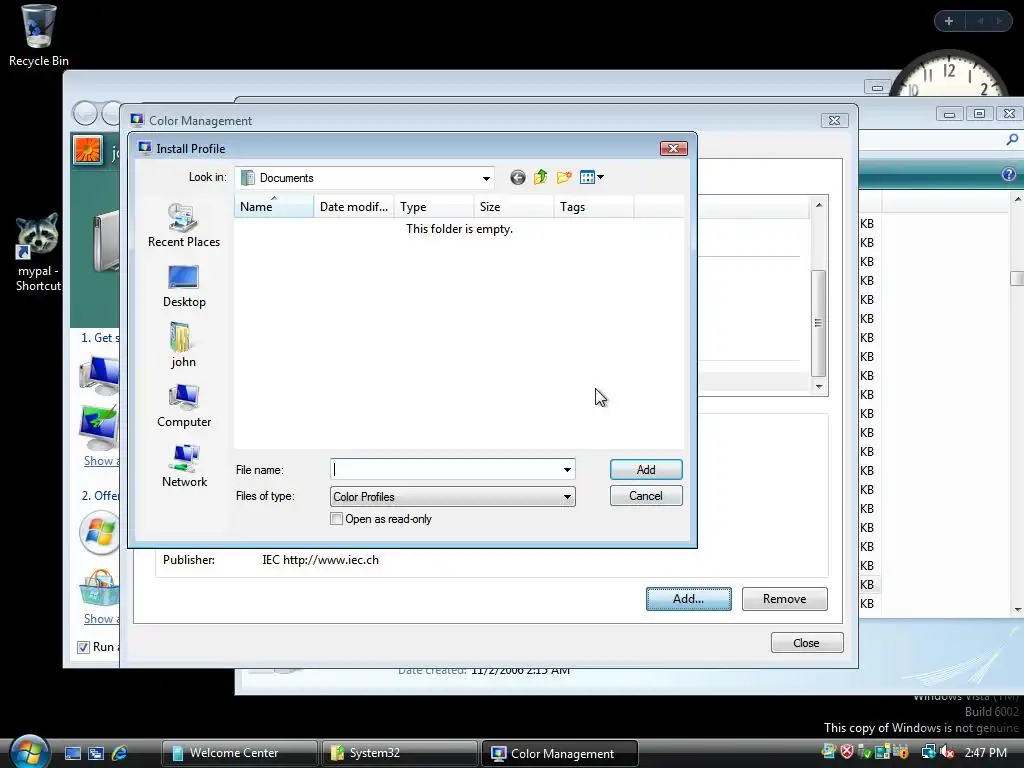Open Recycle Bin on the desktop
The width and height of the screenshot is (1024, 768).
point(39,35)
